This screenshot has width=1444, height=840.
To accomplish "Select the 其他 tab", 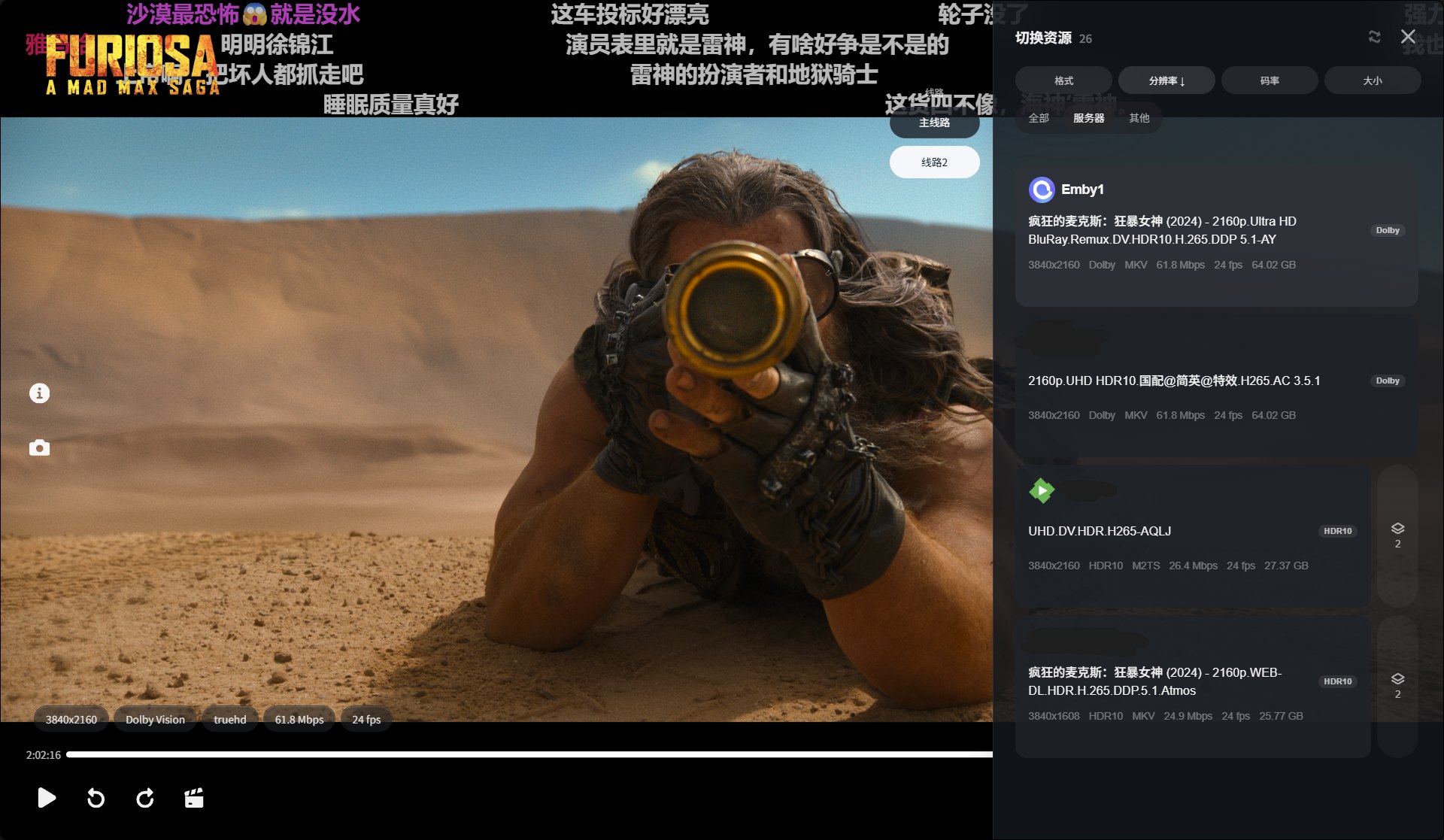I will click(x=1139, y=118).
